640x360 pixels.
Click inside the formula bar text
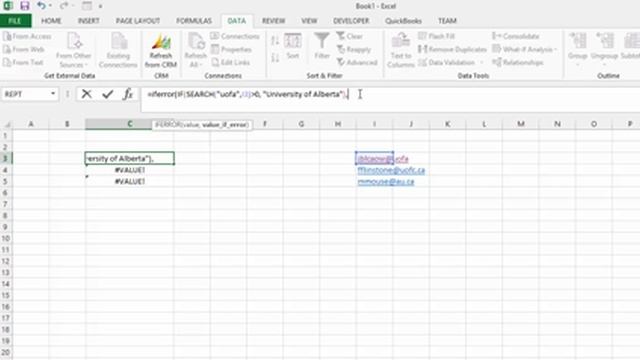248,94
